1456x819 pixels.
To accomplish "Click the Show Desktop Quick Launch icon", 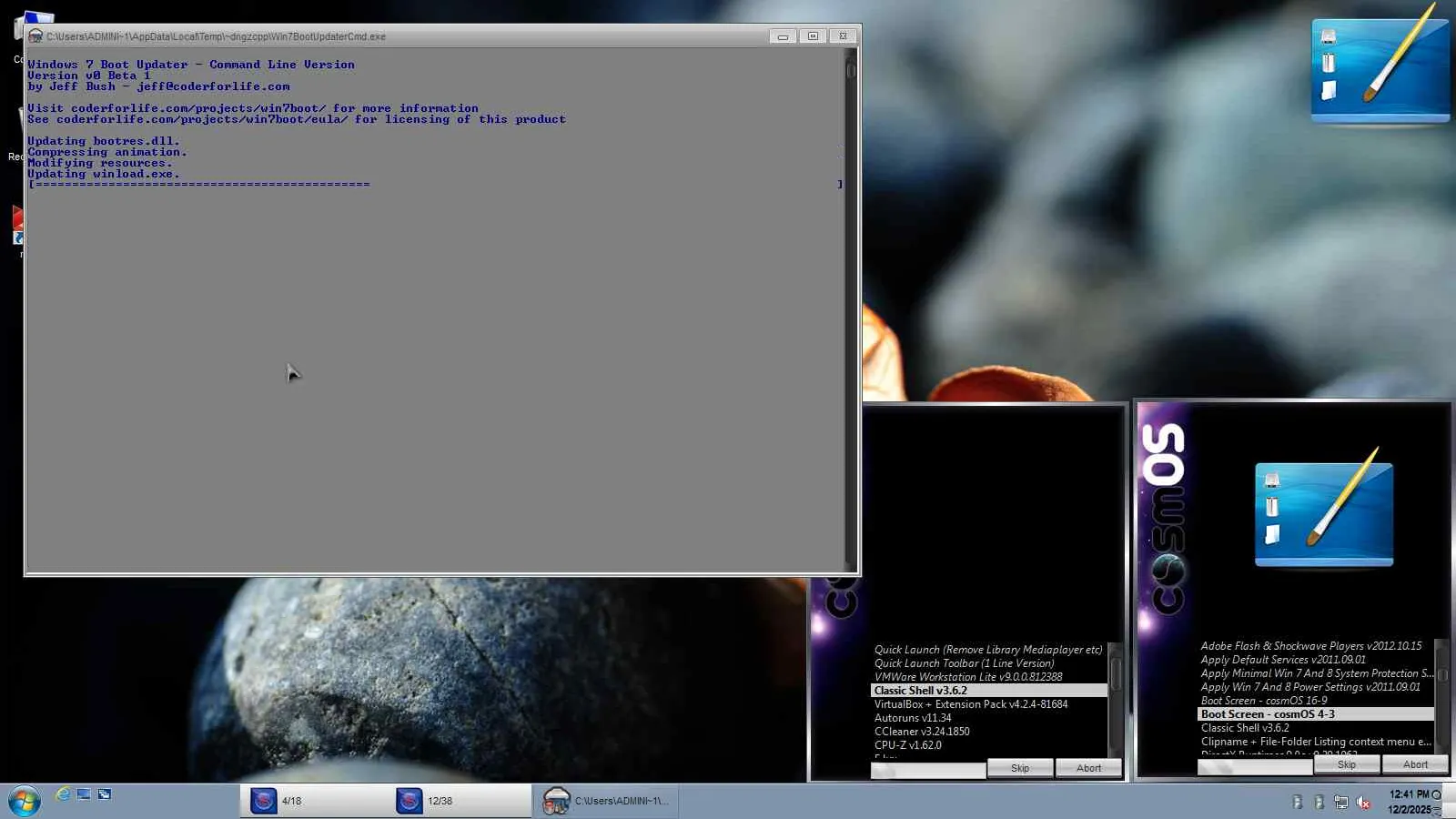I will pos(84,794).
